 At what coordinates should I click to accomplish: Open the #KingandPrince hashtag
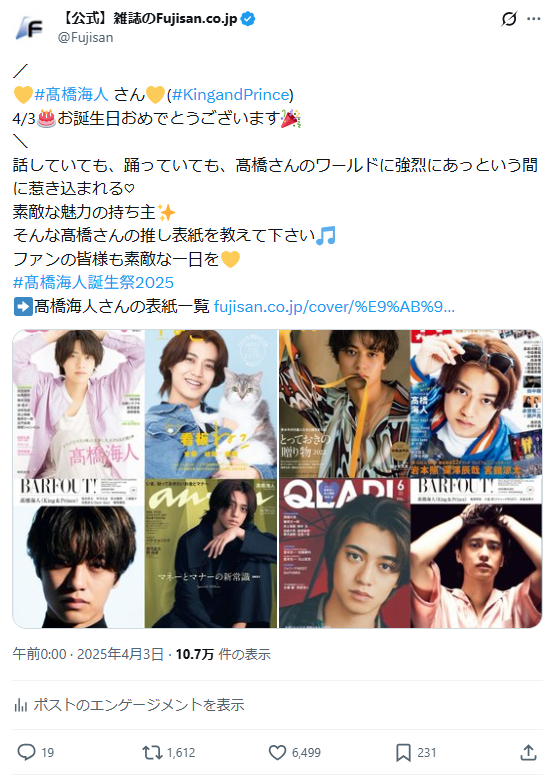point(230,94)
